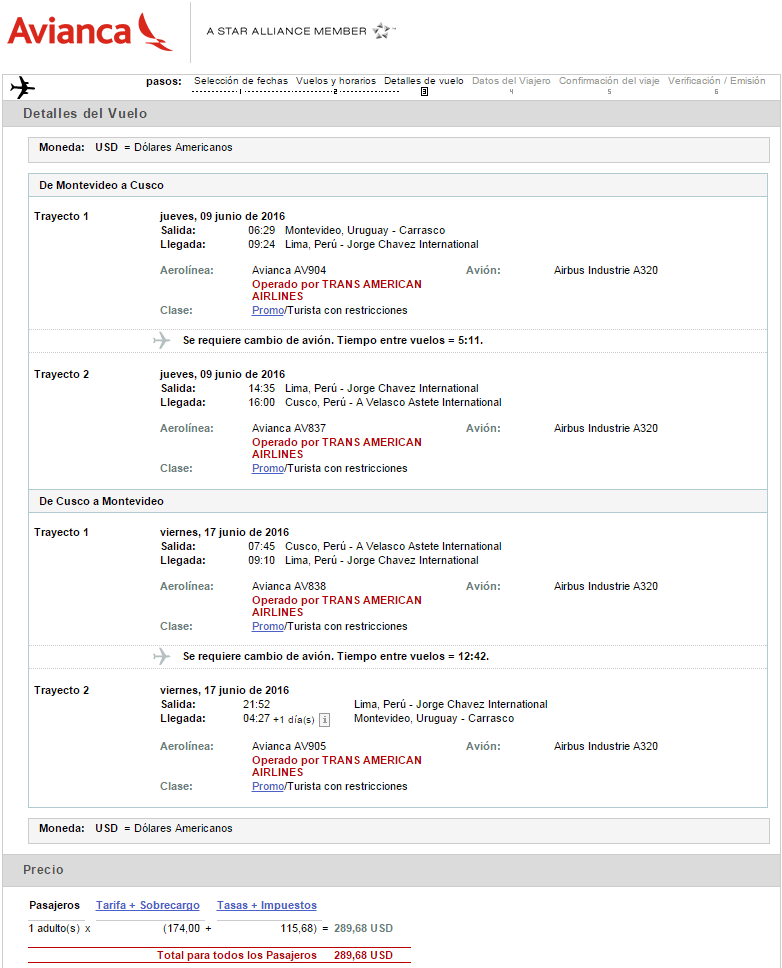This screenshot has height=968, width=782.
Task: Select the Datos del Viajero step
Action: pos(511,81)
